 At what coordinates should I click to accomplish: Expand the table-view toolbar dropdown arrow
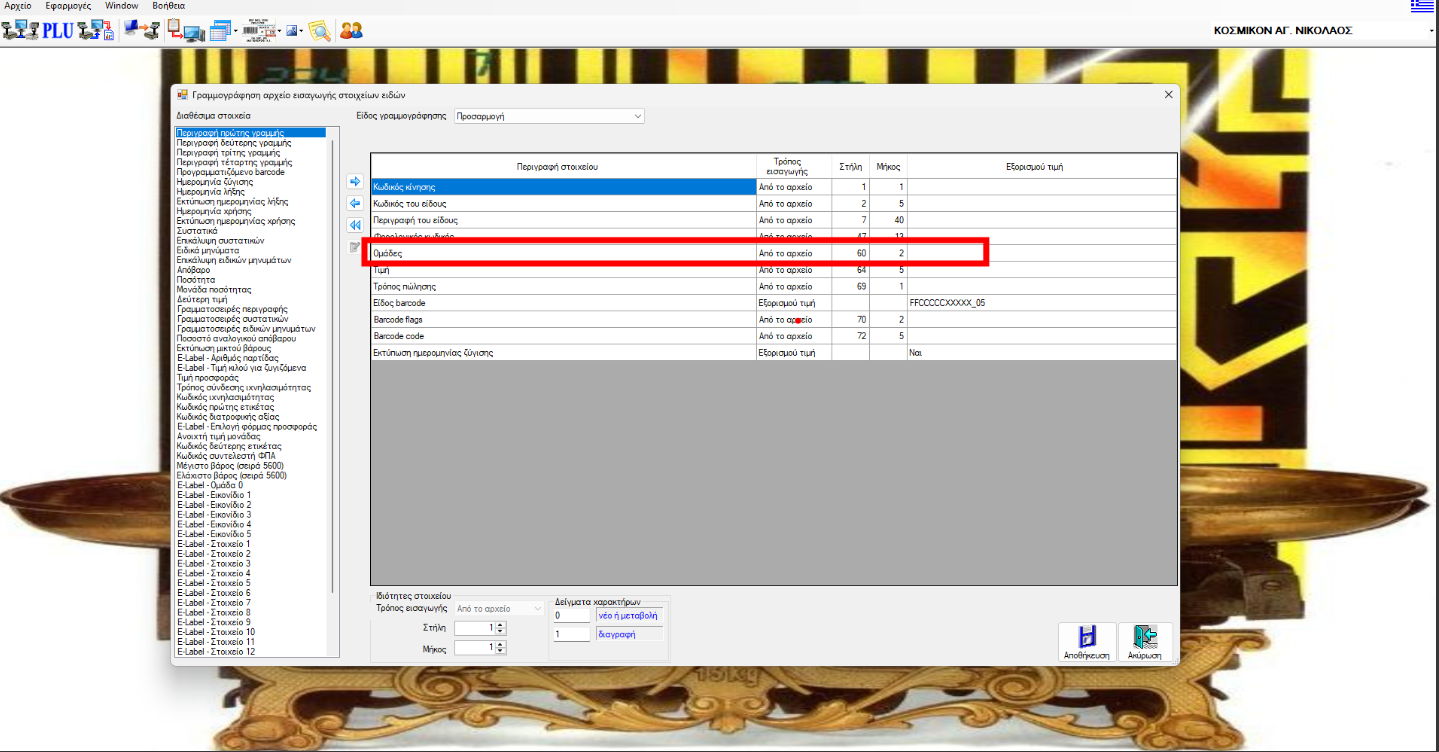coord(235,31)
